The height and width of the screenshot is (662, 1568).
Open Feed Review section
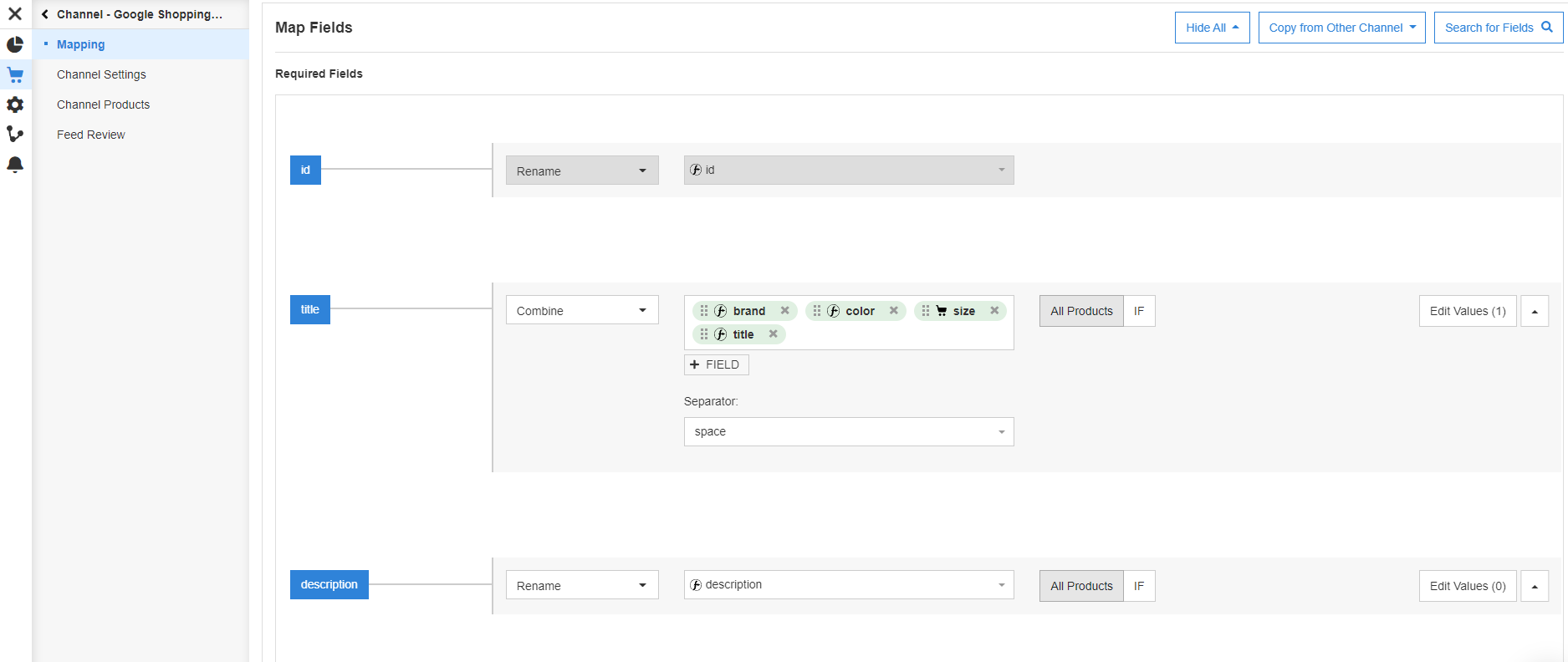90,135
